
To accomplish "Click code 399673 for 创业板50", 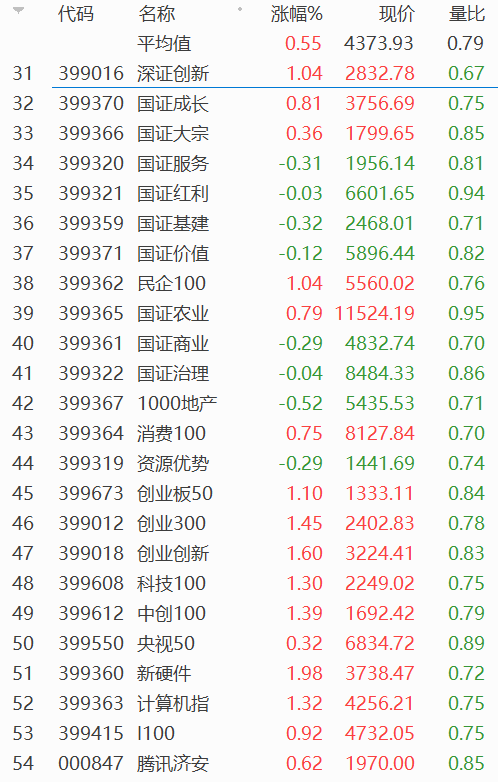I will pos(91,493).
